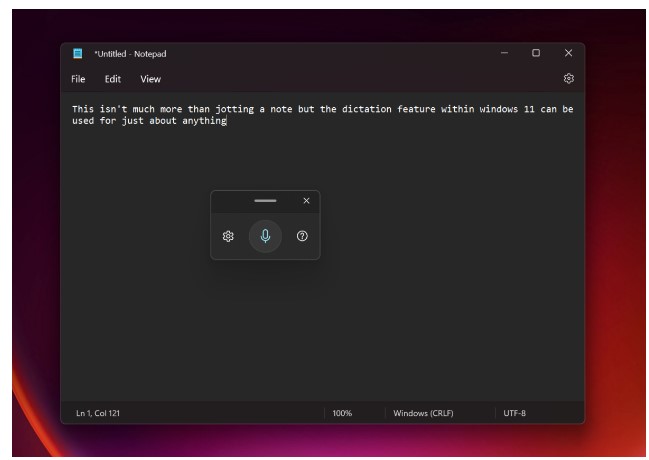Click the 'Windows (CRLF)' line ending indicator
Viewport: 649px width, 460px height.
click(423, 413)
